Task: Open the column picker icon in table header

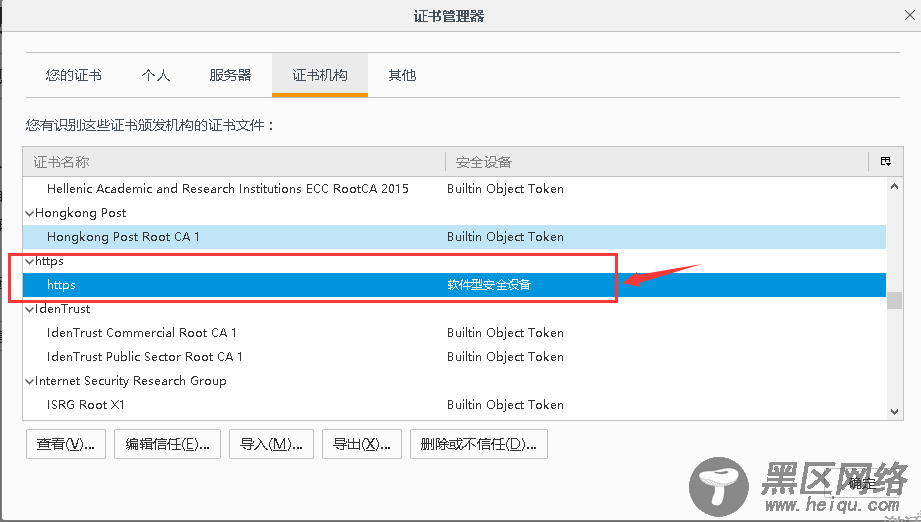Action: point(886,161)
